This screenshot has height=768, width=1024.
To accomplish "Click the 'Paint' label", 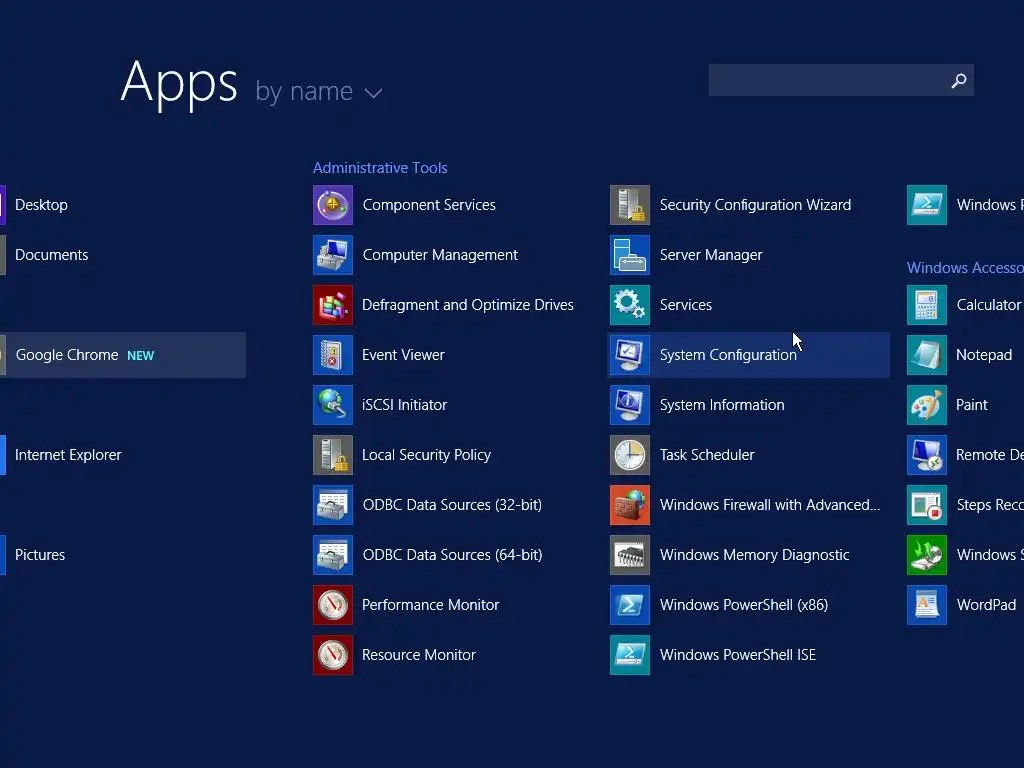I will [x=972, y=405].
